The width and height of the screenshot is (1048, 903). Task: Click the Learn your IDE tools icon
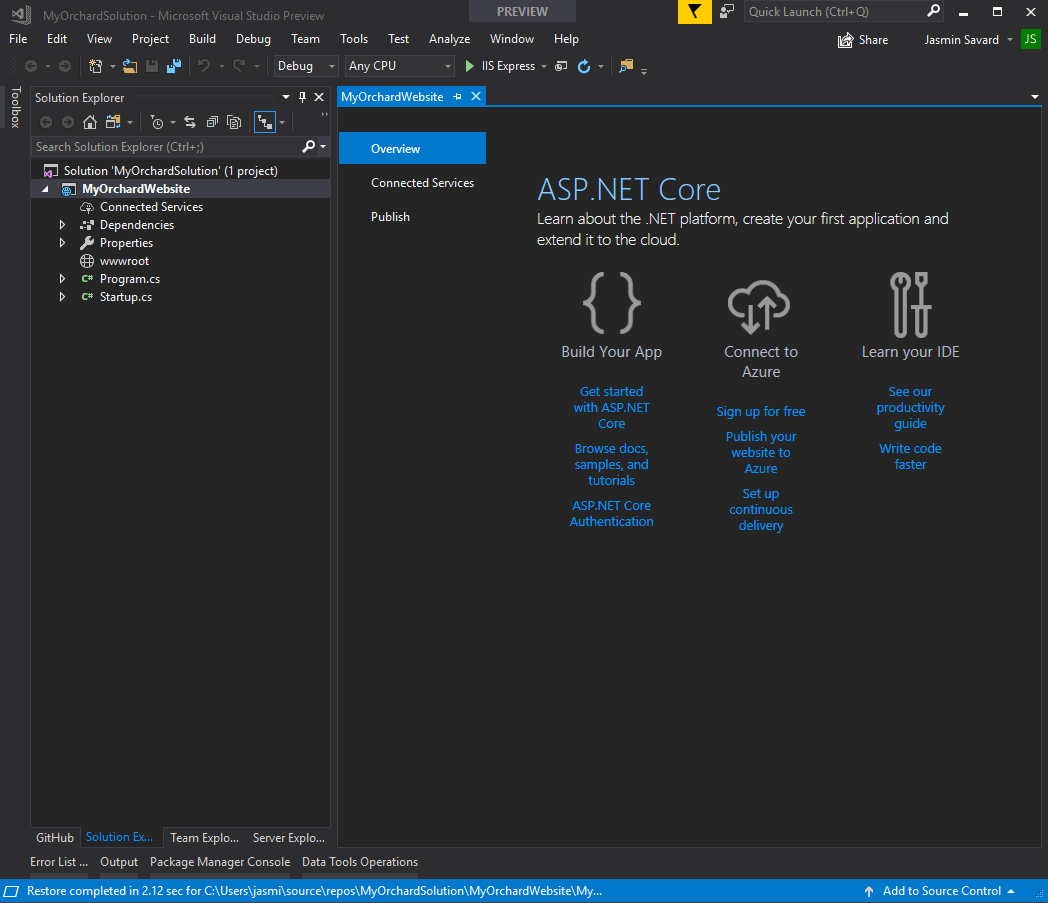pos(910,304)
